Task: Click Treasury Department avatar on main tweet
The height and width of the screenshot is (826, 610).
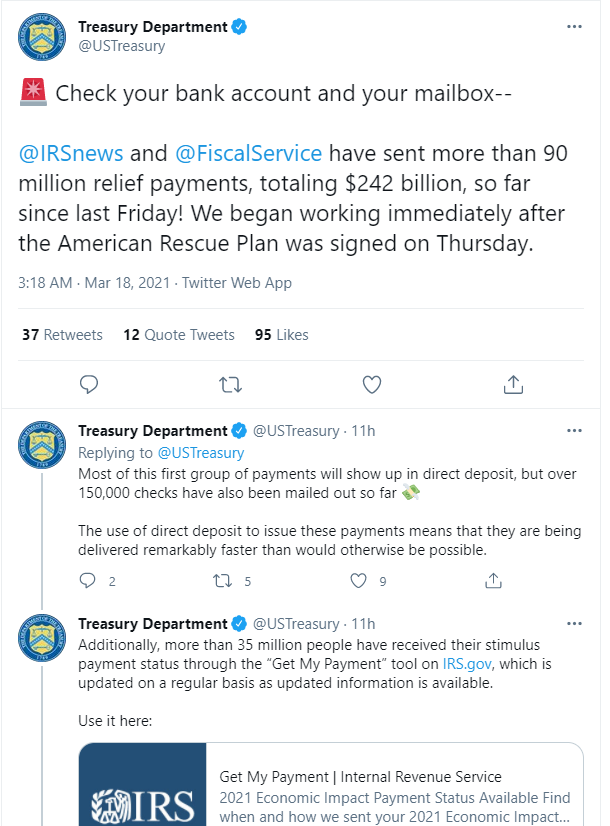Action: [43, 36]
